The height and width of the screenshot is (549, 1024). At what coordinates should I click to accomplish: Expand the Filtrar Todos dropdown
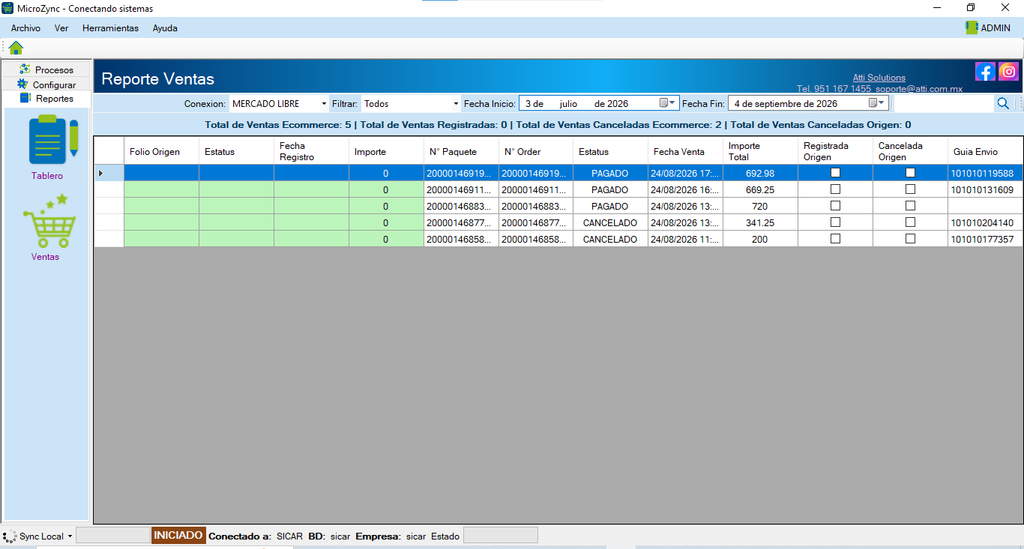(x=455, y=103)
